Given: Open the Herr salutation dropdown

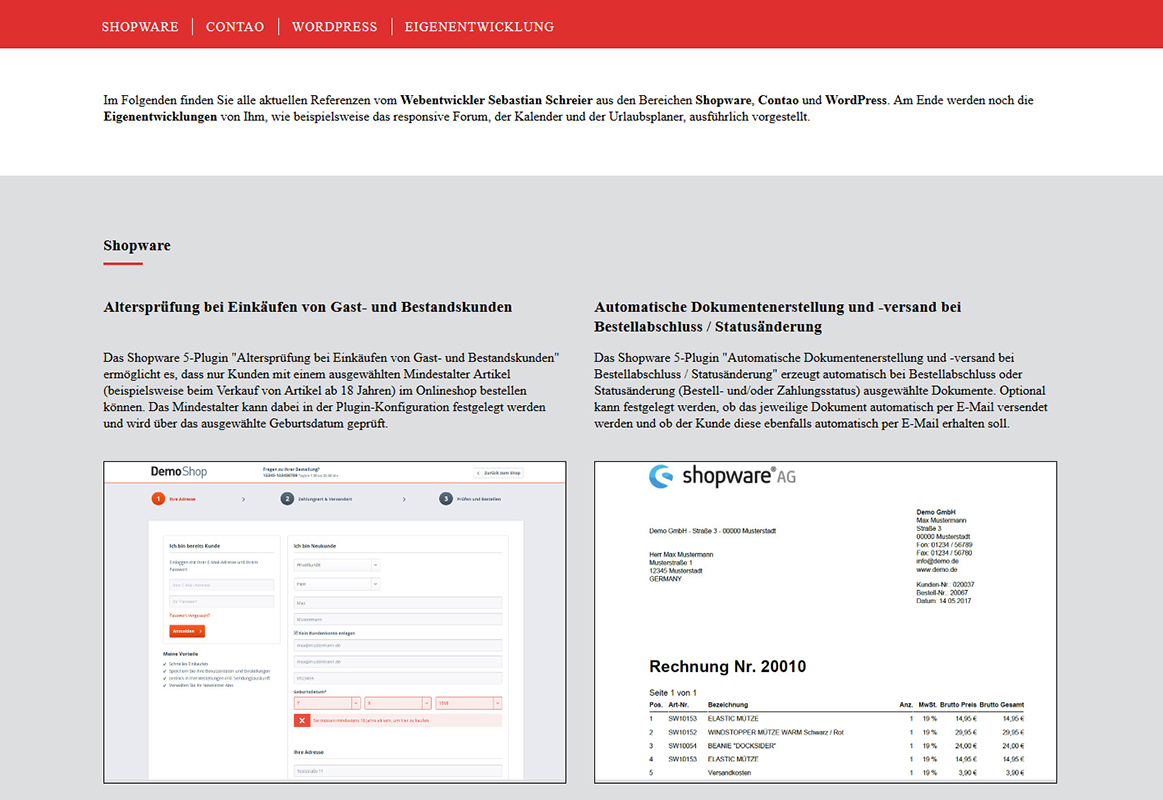Looking at the screenshot, I should click(337, 584).
